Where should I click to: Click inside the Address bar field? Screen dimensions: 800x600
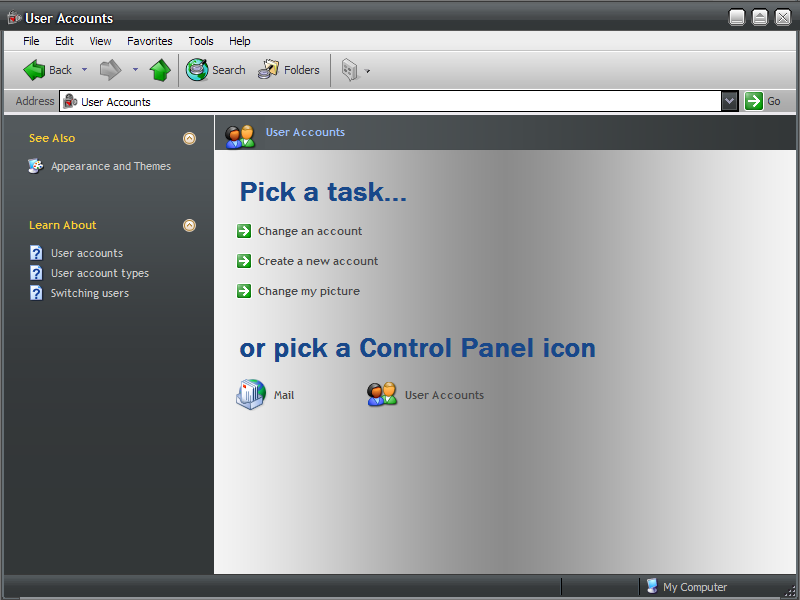(x=400, y=101)
